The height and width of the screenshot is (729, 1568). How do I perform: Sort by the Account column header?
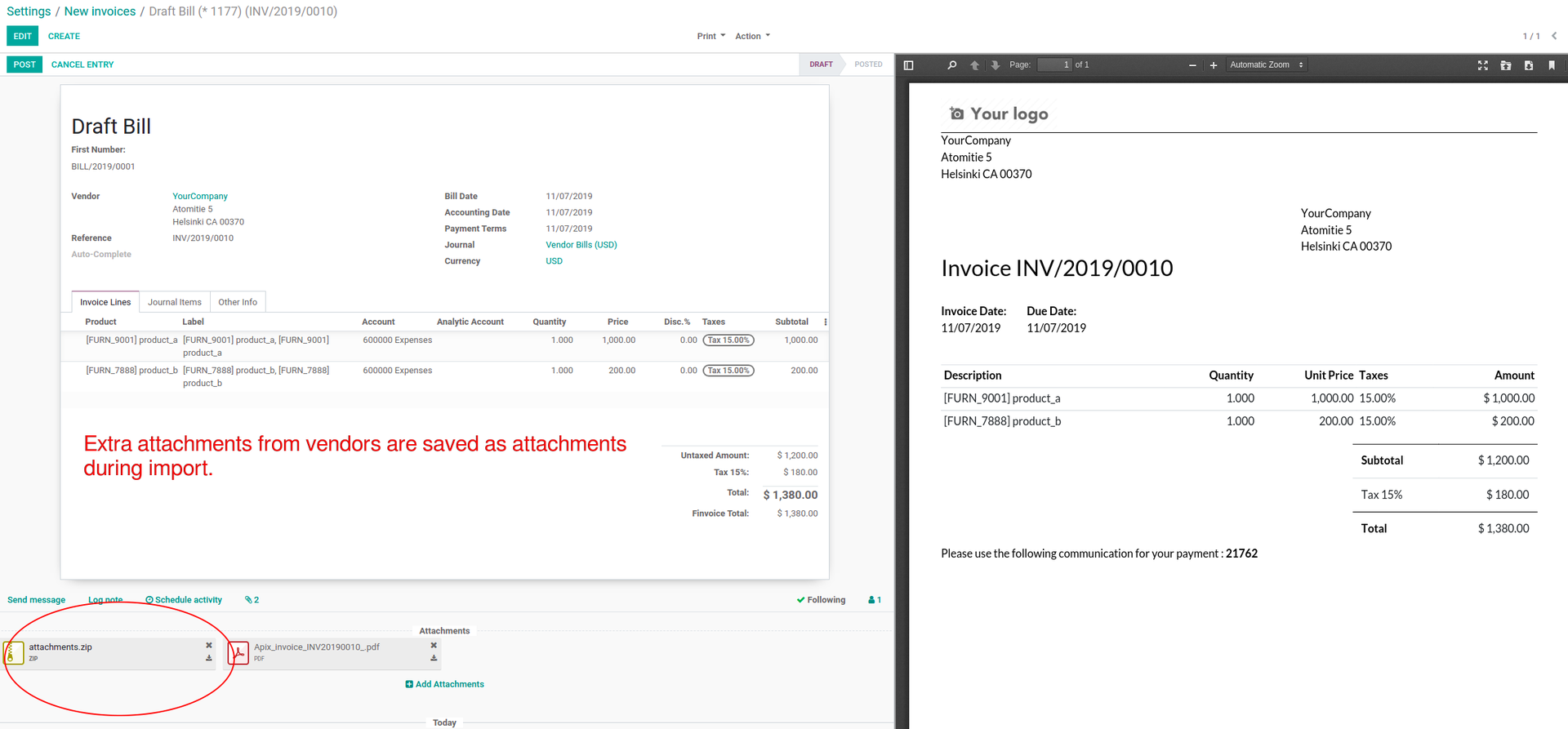coord(378,322)
